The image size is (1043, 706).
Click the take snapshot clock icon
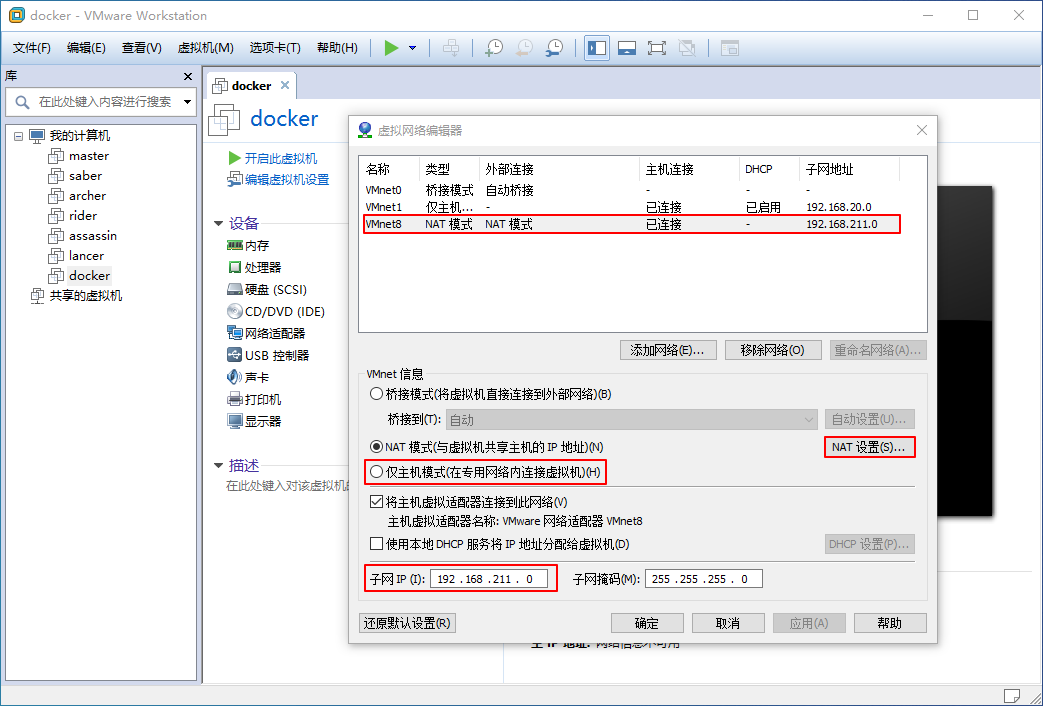pos(493,48)
